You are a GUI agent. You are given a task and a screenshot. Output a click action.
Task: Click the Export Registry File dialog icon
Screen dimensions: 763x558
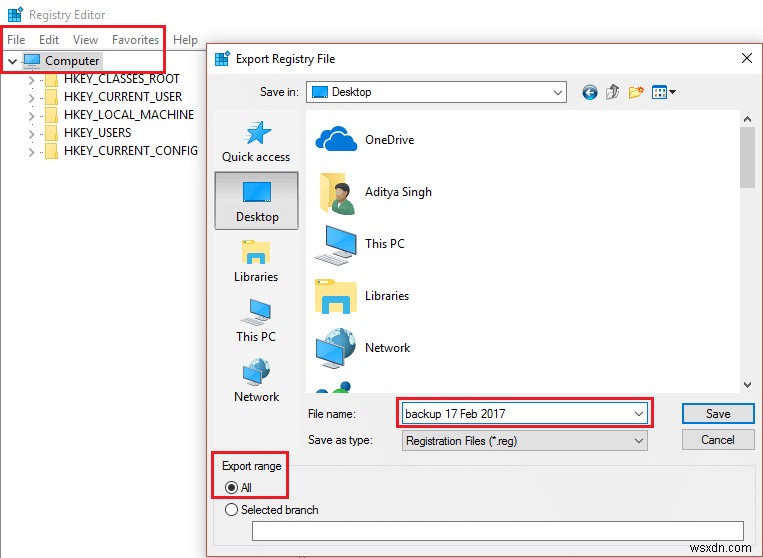click(222, 58)
